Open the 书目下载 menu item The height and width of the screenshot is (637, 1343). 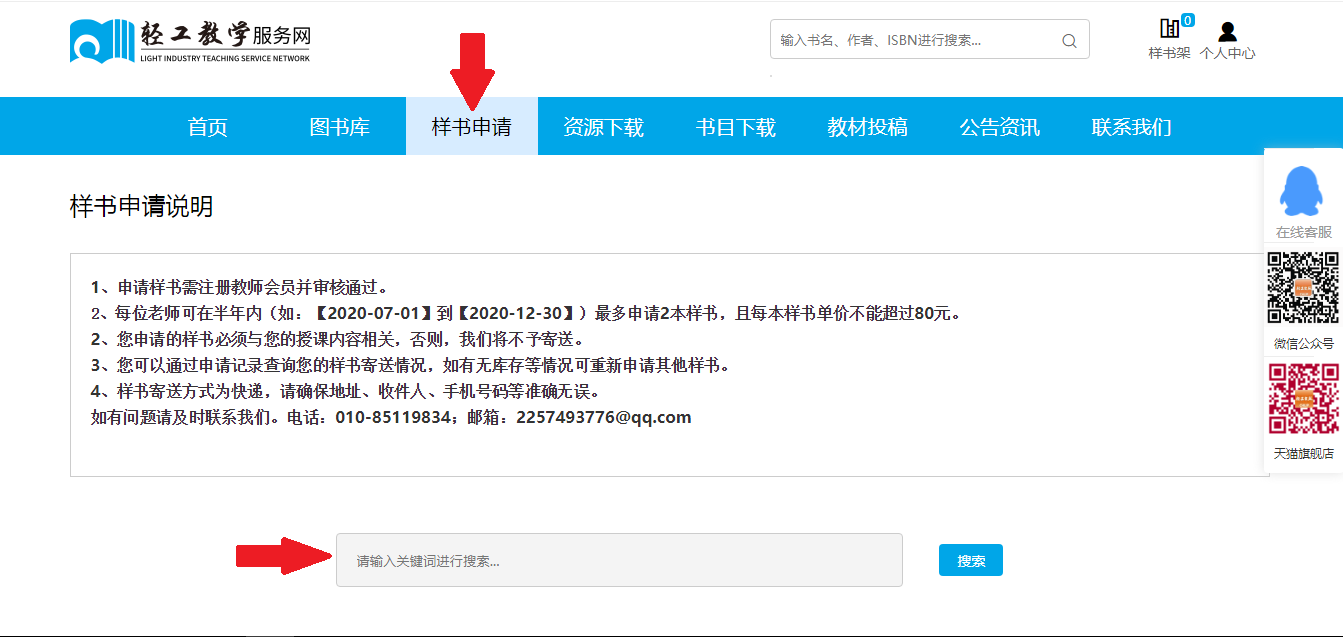(x=736, y=127)
